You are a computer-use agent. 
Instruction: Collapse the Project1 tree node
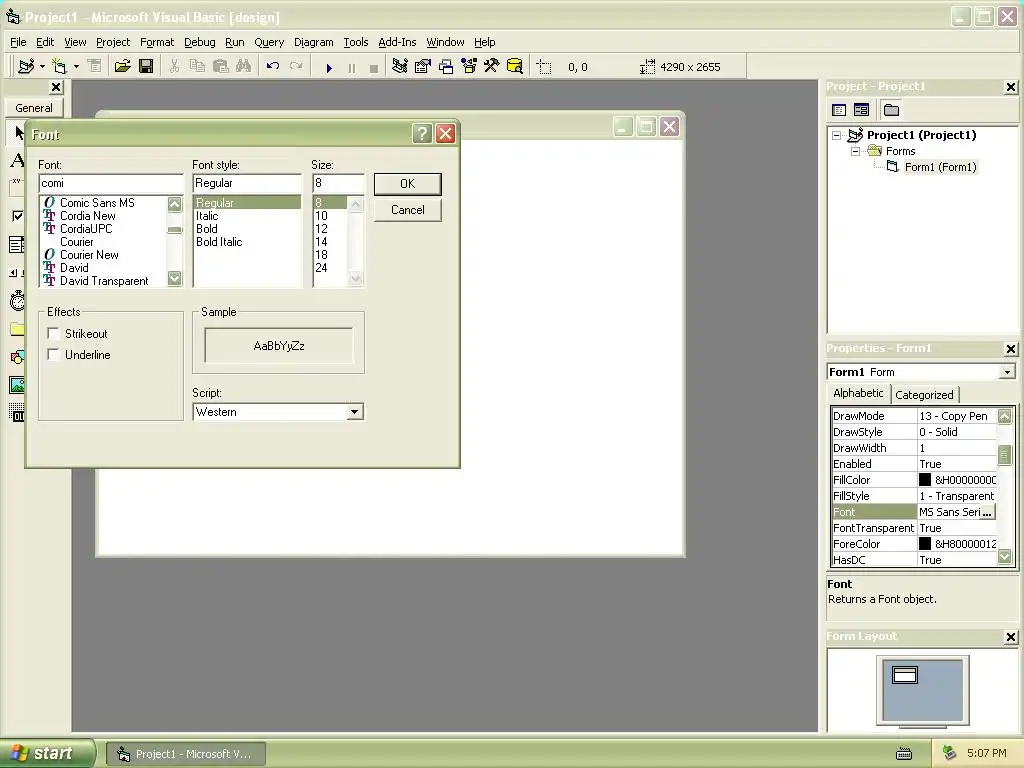tap(837, 135)
